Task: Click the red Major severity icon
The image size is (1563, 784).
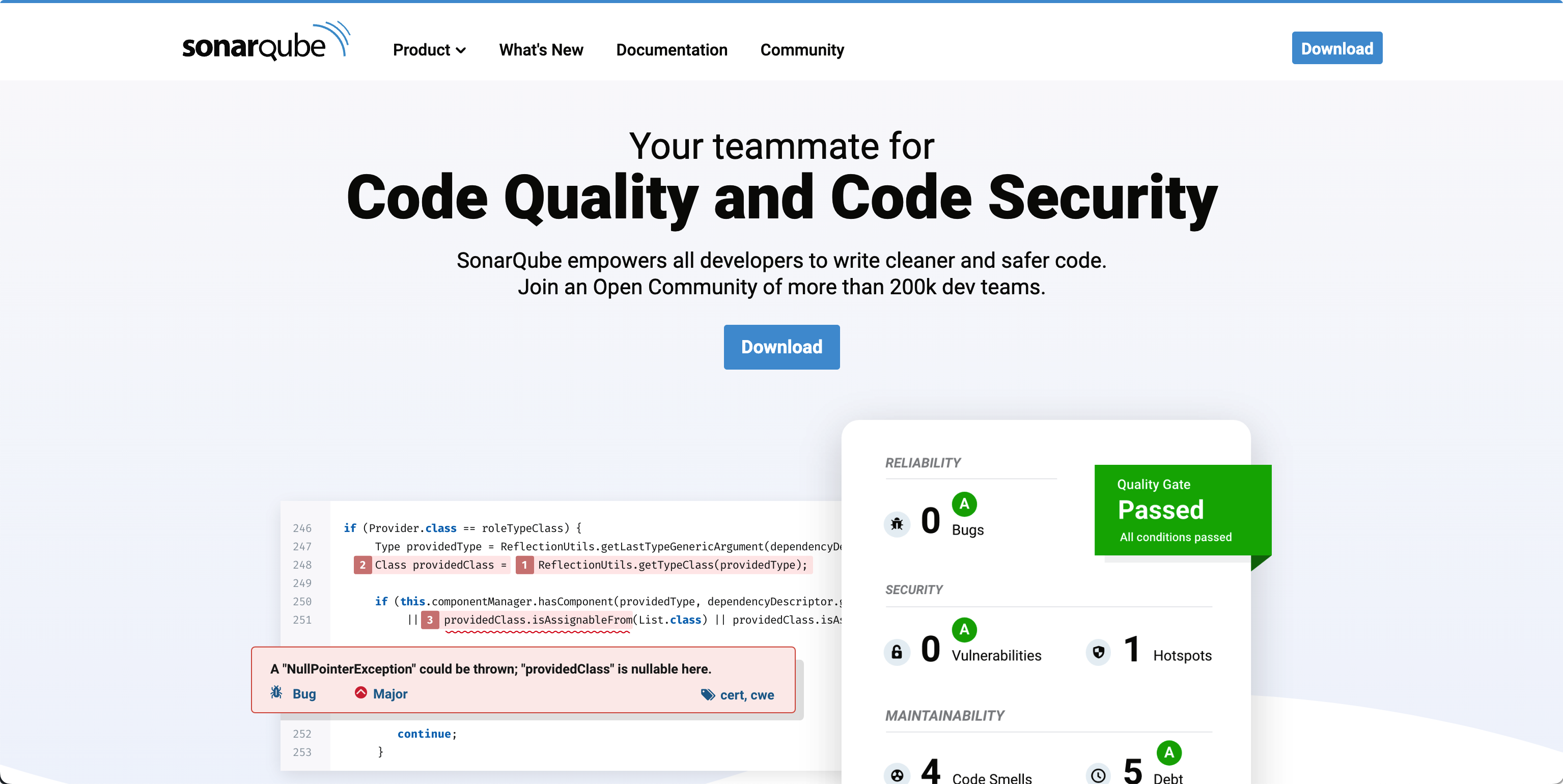Action: pos(361,692)
